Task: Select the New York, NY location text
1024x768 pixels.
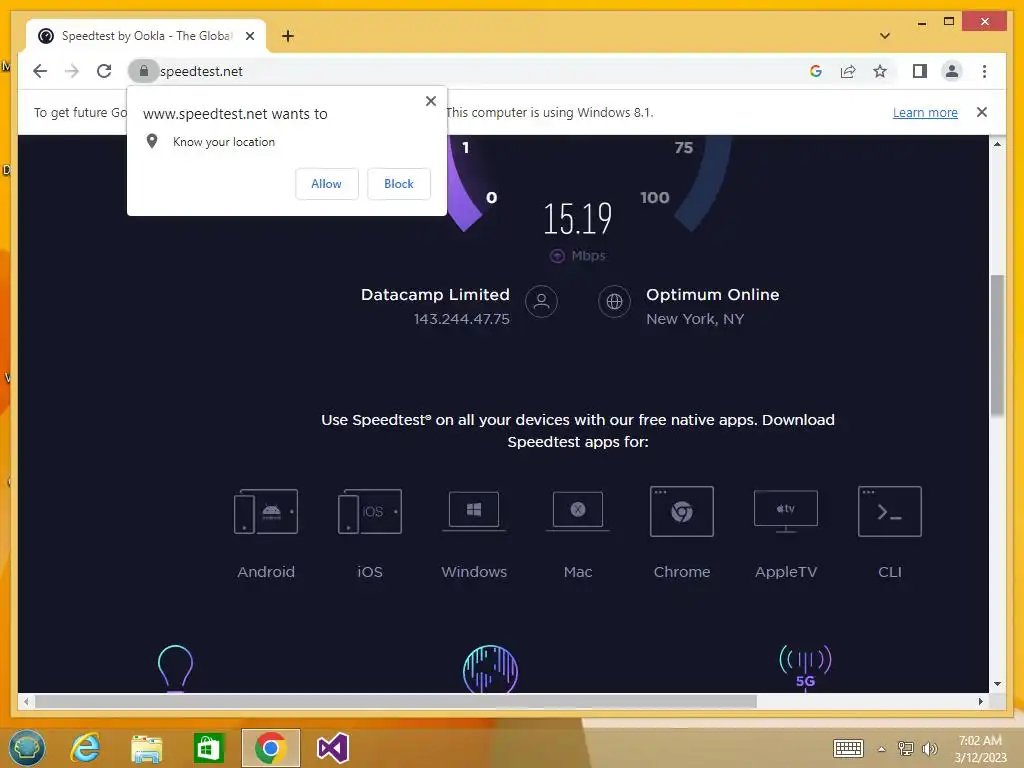Action: (695, 319)
